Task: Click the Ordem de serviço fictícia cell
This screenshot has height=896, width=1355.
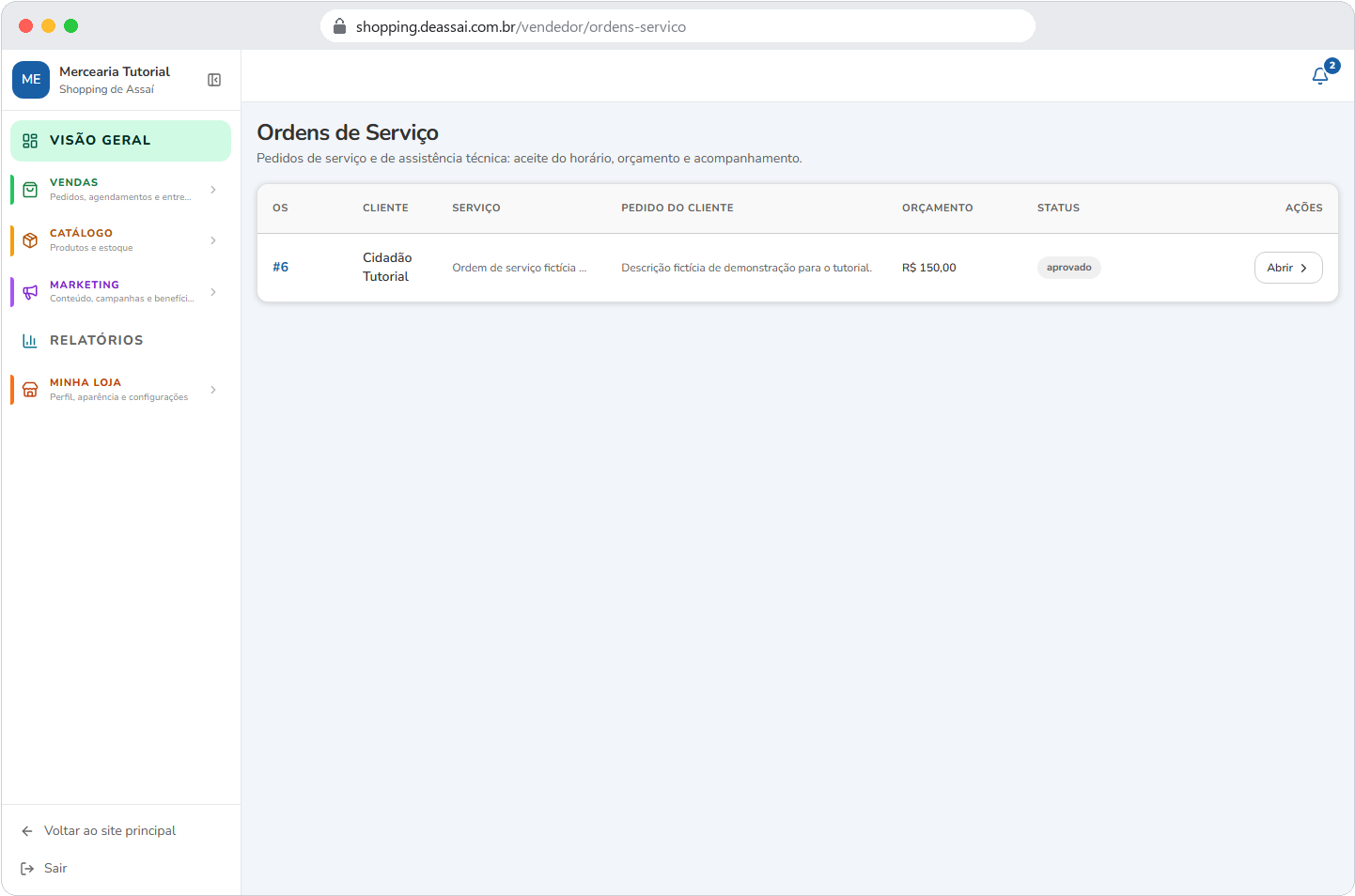Action: (520, 268)
